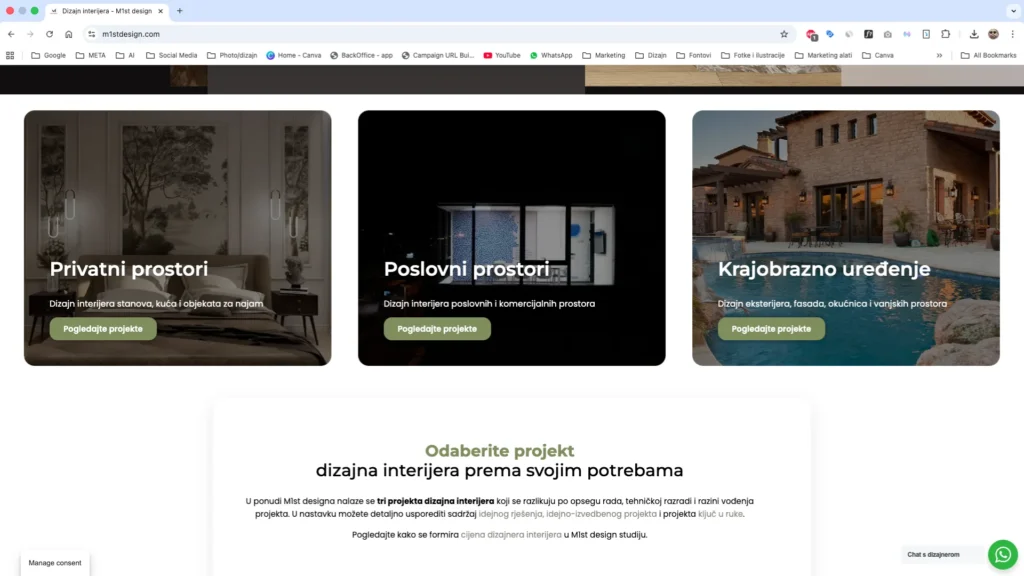1024x576 pixels.
Task: Open the green WhatsApp chat bubble icon
Action: [x=1003, y=554]
